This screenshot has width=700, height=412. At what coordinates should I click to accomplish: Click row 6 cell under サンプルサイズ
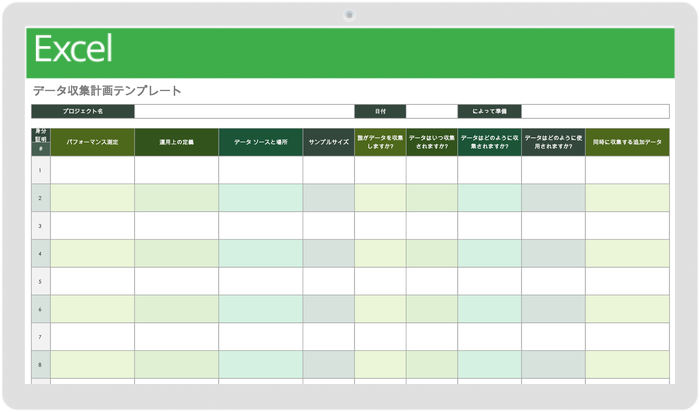(329, 309)
